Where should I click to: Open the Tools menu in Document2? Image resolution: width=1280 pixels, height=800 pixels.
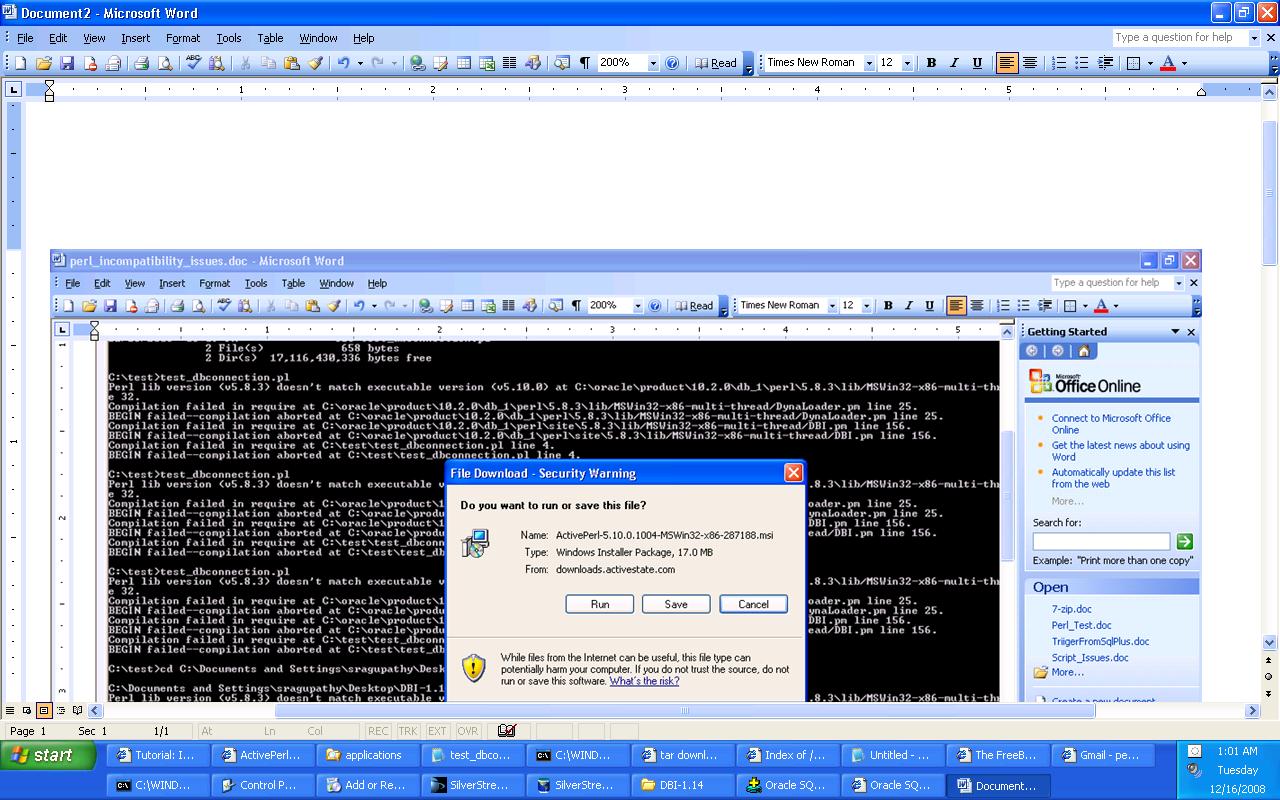(x=229, y=38)
